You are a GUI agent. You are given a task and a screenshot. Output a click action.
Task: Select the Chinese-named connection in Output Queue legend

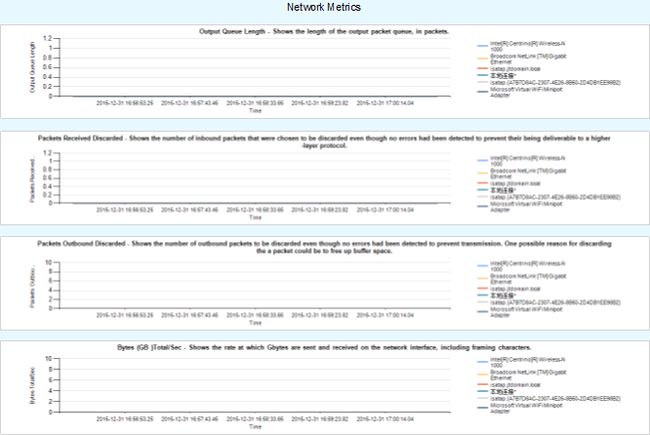coord(503,76)
